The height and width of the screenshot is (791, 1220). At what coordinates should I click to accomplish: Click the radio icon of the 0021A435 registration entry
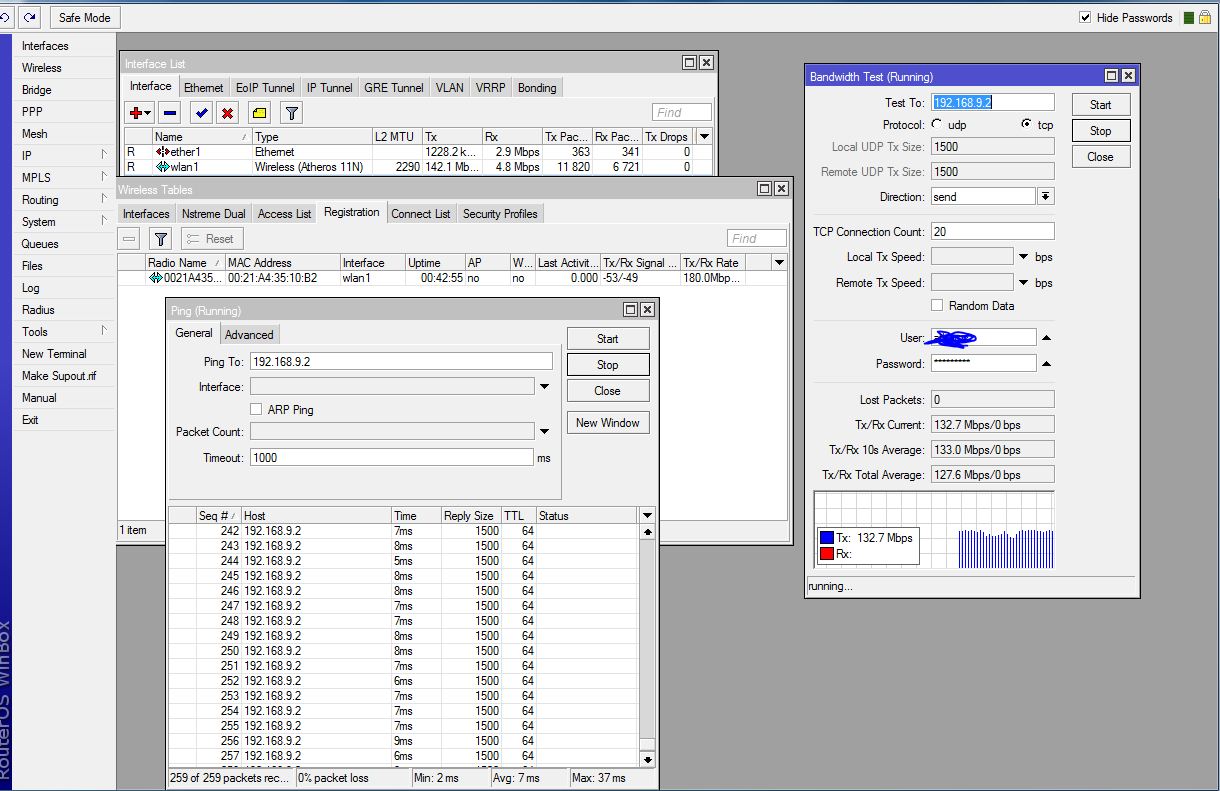[156, 278]
